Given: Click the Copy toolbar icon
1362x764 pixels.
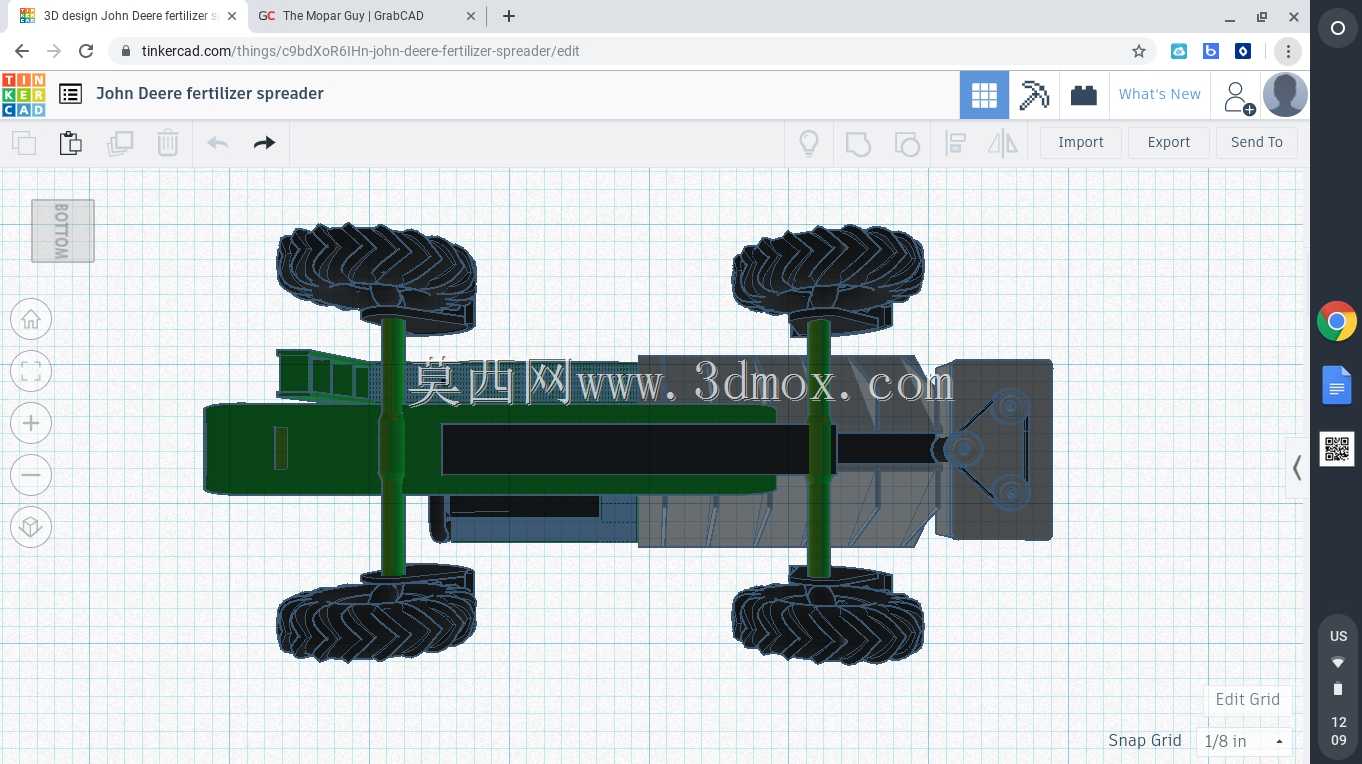Looking at the screenshot, I should (x=24, y=143).
